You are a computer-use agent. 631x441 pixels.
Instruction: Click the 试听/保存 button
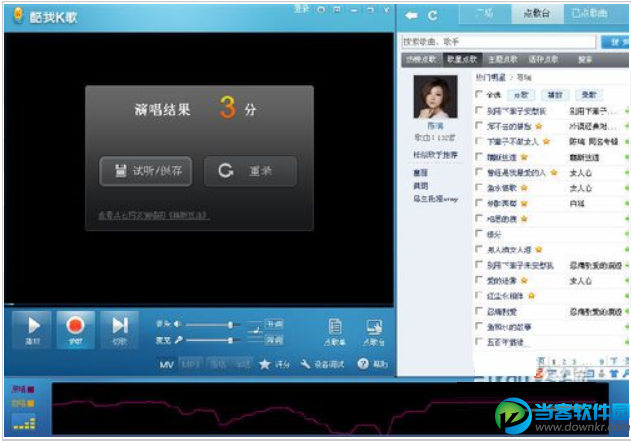146,171
